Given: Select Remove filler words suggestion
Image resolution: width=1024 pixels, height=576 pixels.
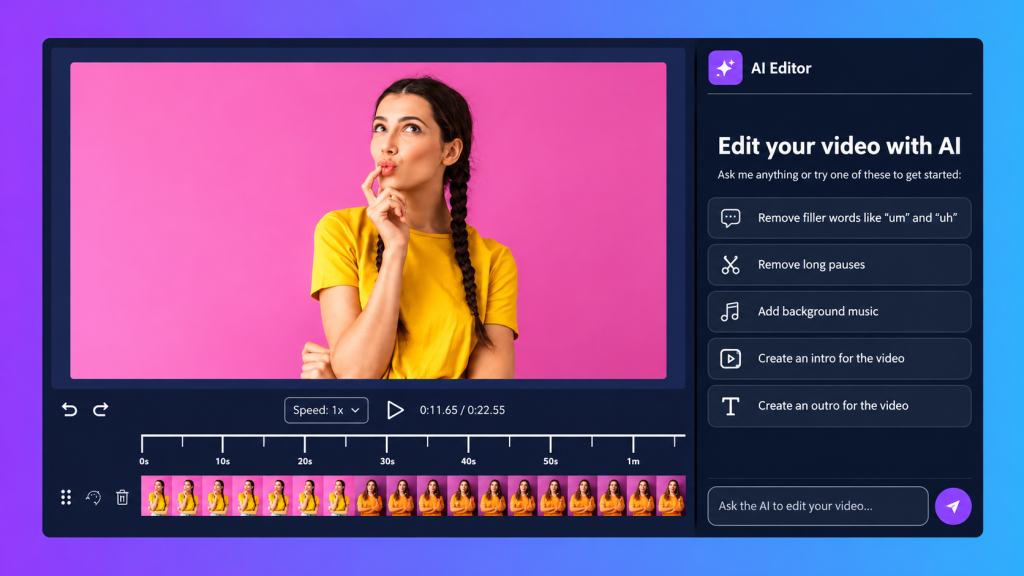Looking at the screenshot, I should [839, 217].
